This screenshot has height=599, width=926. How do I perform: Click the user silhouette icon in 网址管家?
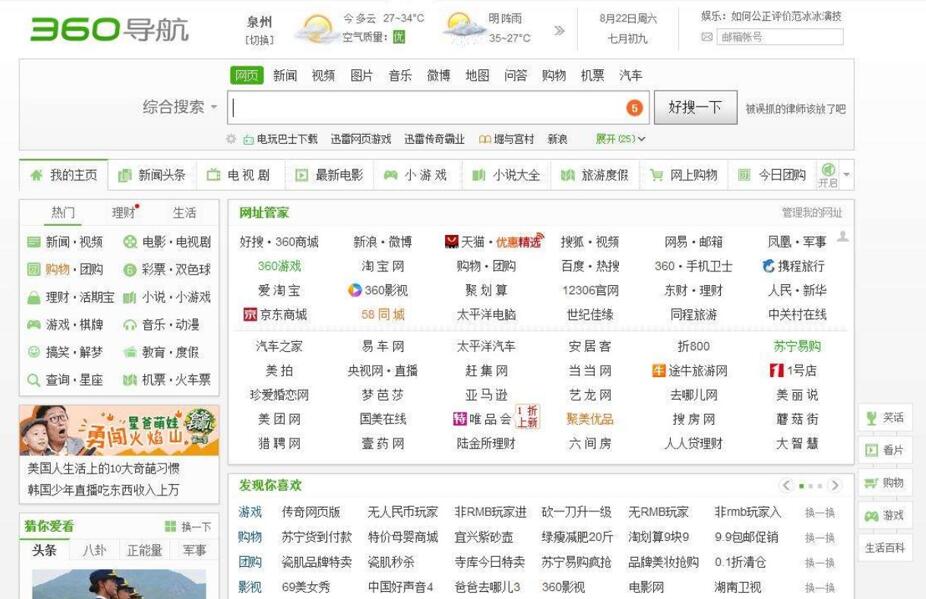[843, 237]
